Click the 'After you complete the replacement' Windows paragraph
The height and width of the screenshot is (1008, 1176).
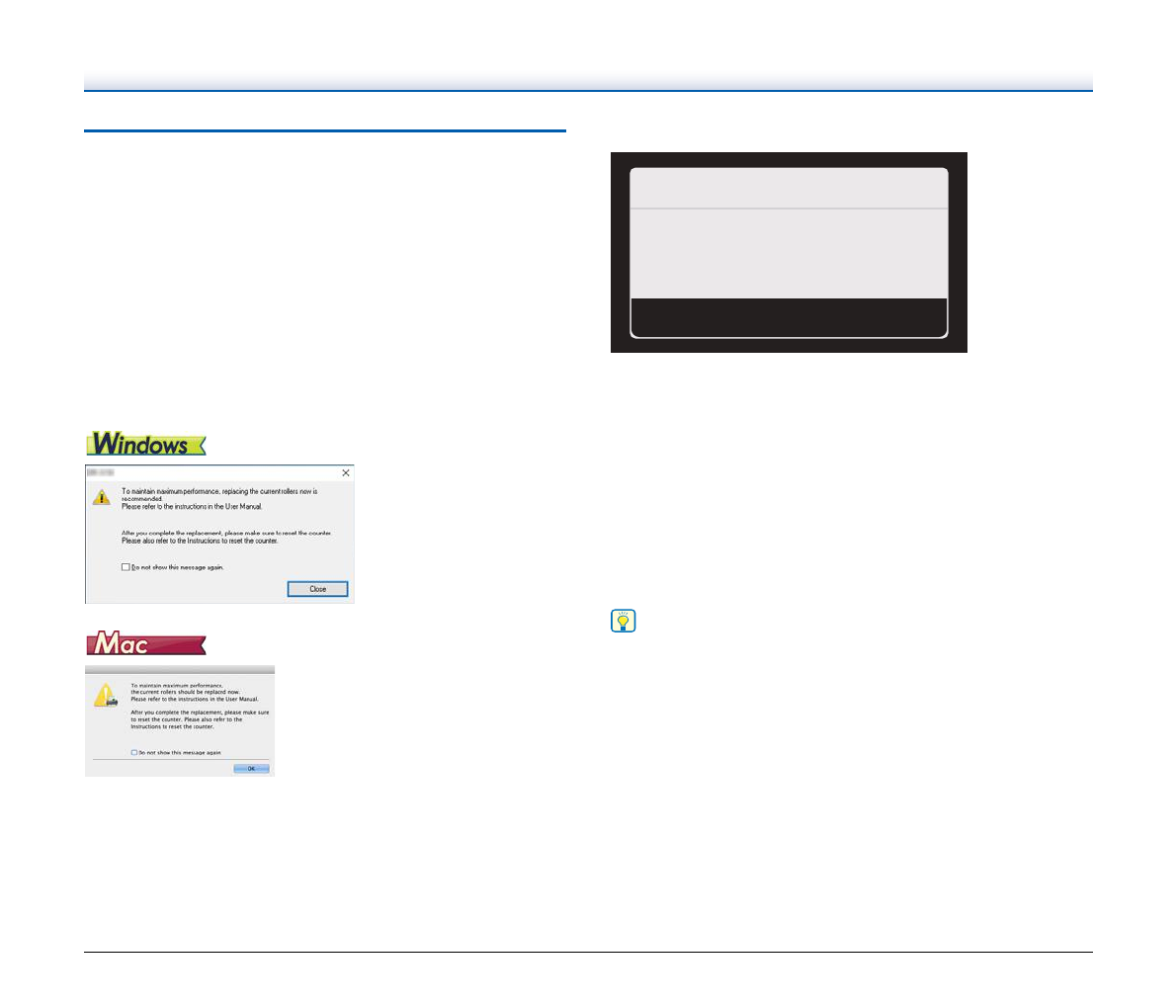coord(225,537)
